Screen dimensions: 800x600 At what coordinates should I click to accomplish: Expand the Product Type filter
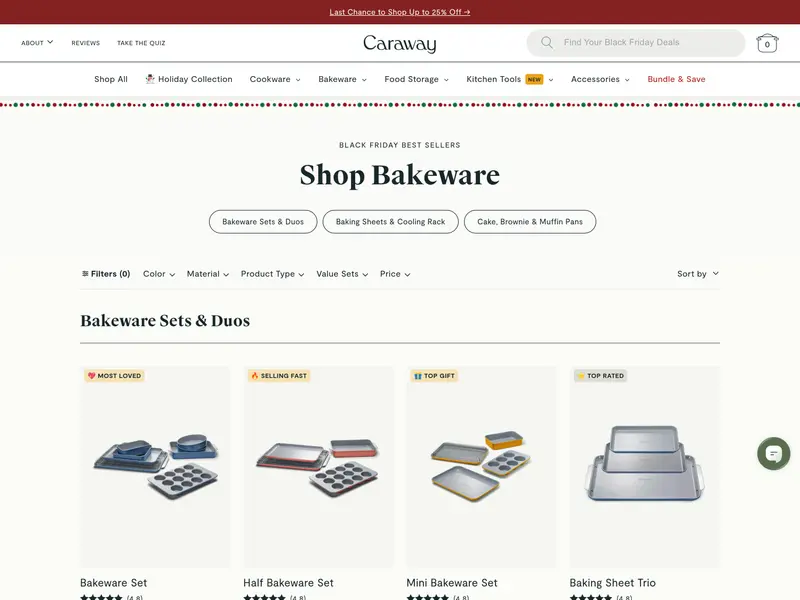pos(272,274)
